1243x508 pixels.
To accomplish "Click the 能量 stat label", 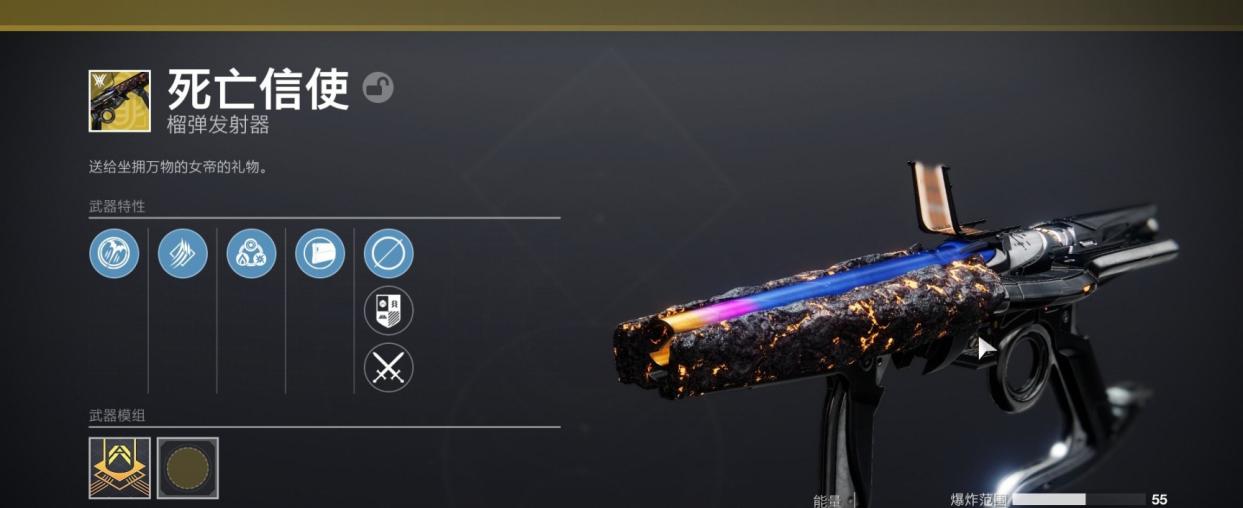I will point(827,500).
